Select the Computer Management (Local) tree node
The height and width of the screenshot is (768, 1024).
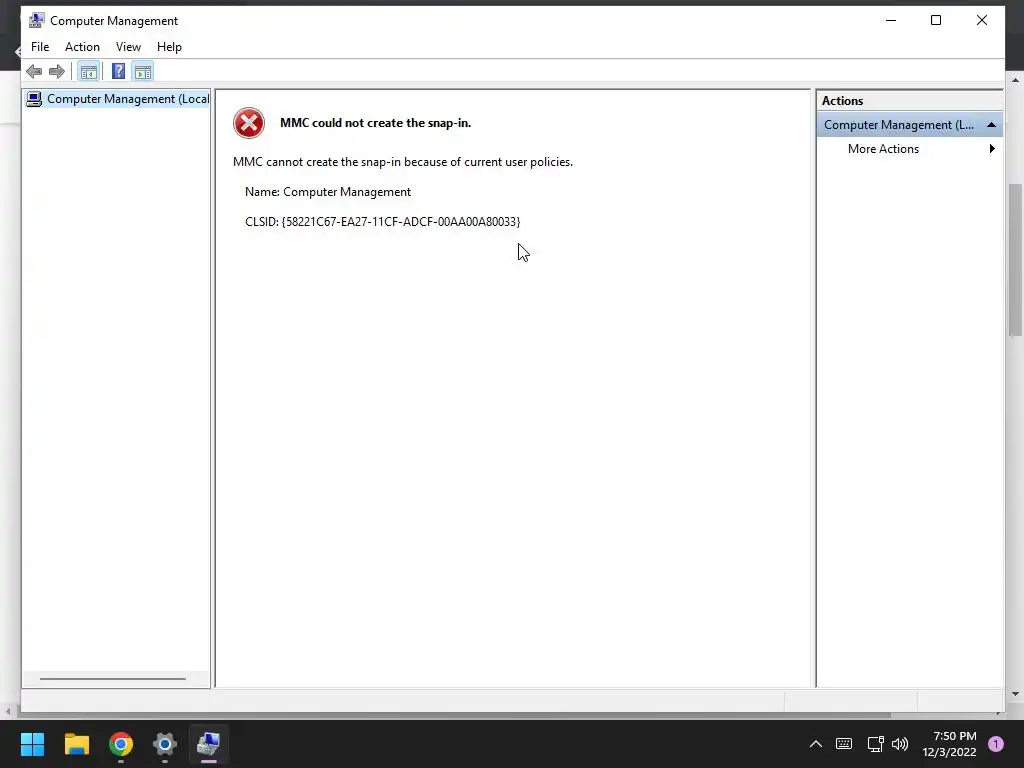point(118,99)
